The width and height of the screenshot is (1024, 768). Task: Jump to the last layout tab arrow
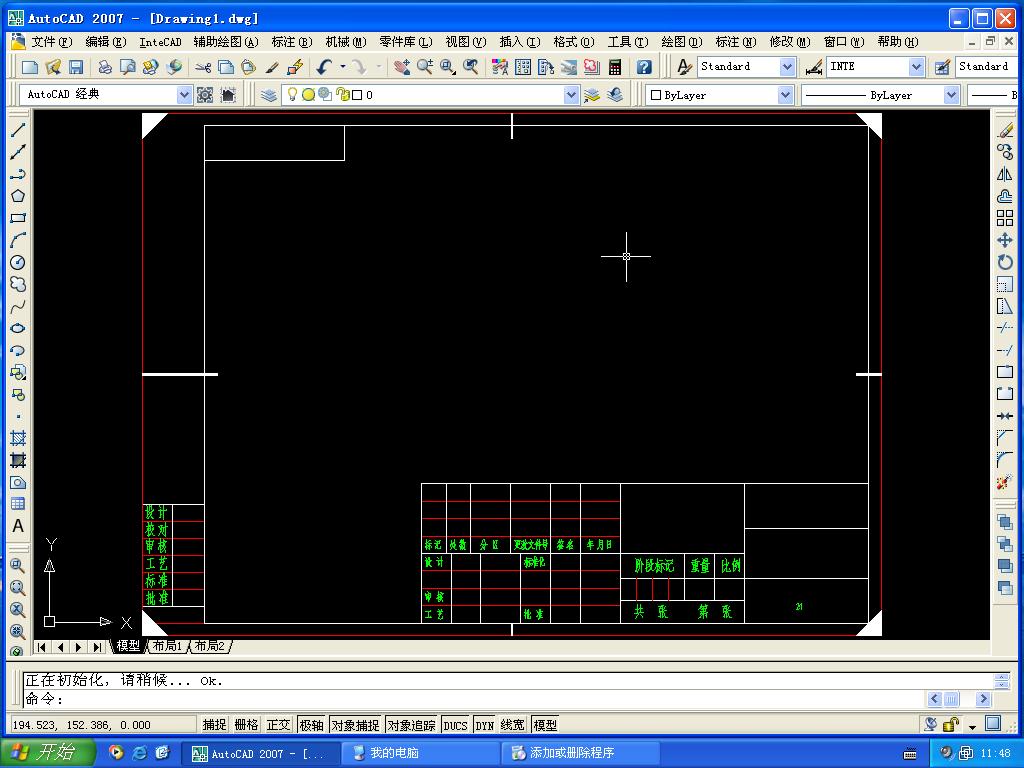pyautogui.click(x=97, y=647)
